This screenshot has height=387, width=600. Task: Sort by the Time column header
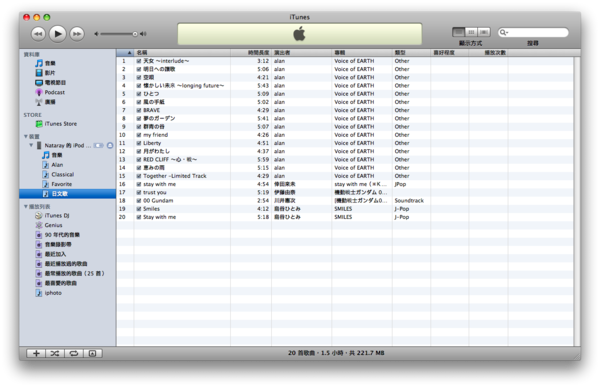click(251, 52)
